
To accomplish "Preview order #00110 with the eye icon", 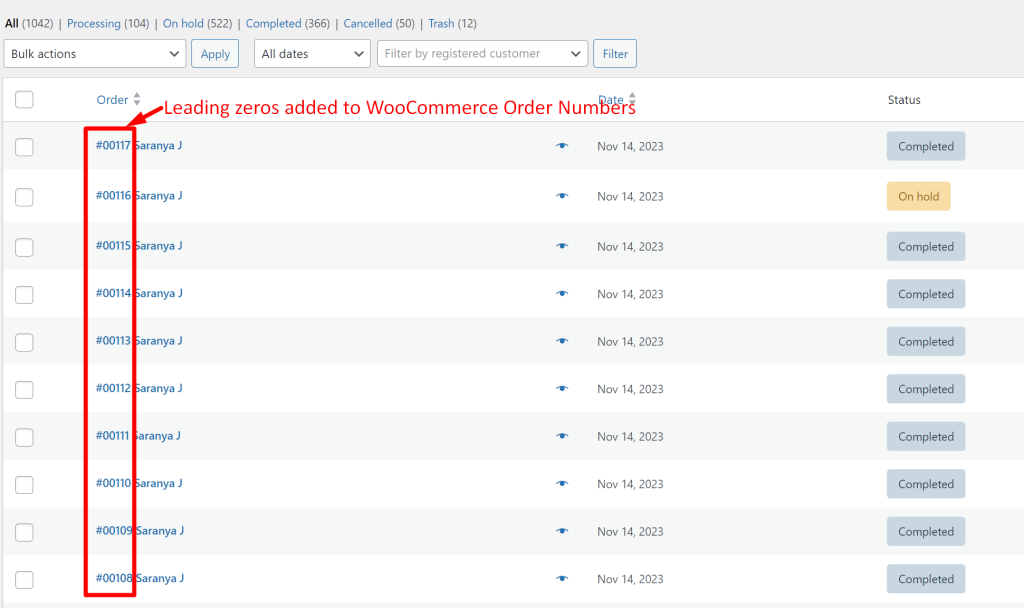I will click(562, 484).
